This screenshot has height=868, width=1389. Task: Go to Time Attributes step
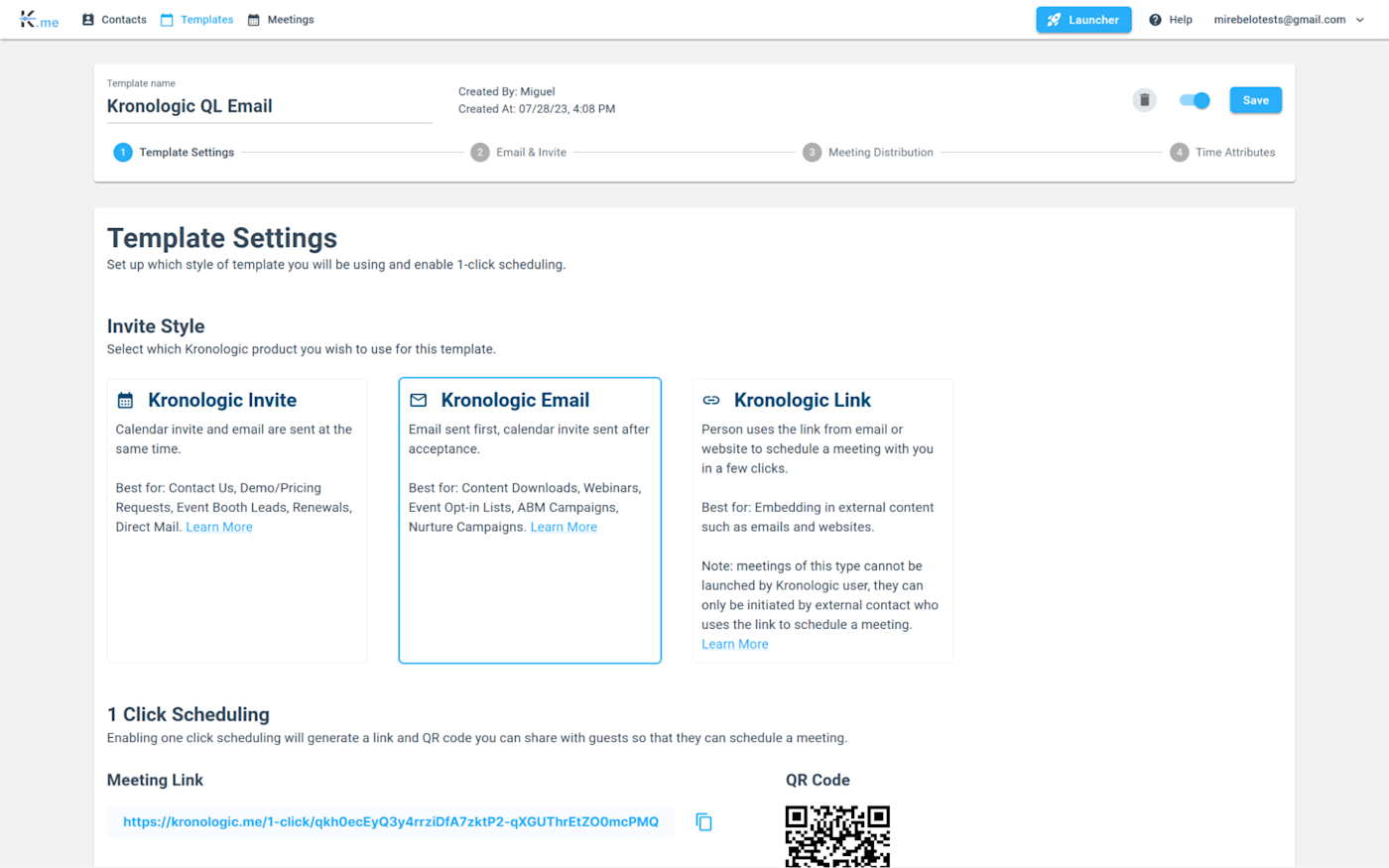1222,153
